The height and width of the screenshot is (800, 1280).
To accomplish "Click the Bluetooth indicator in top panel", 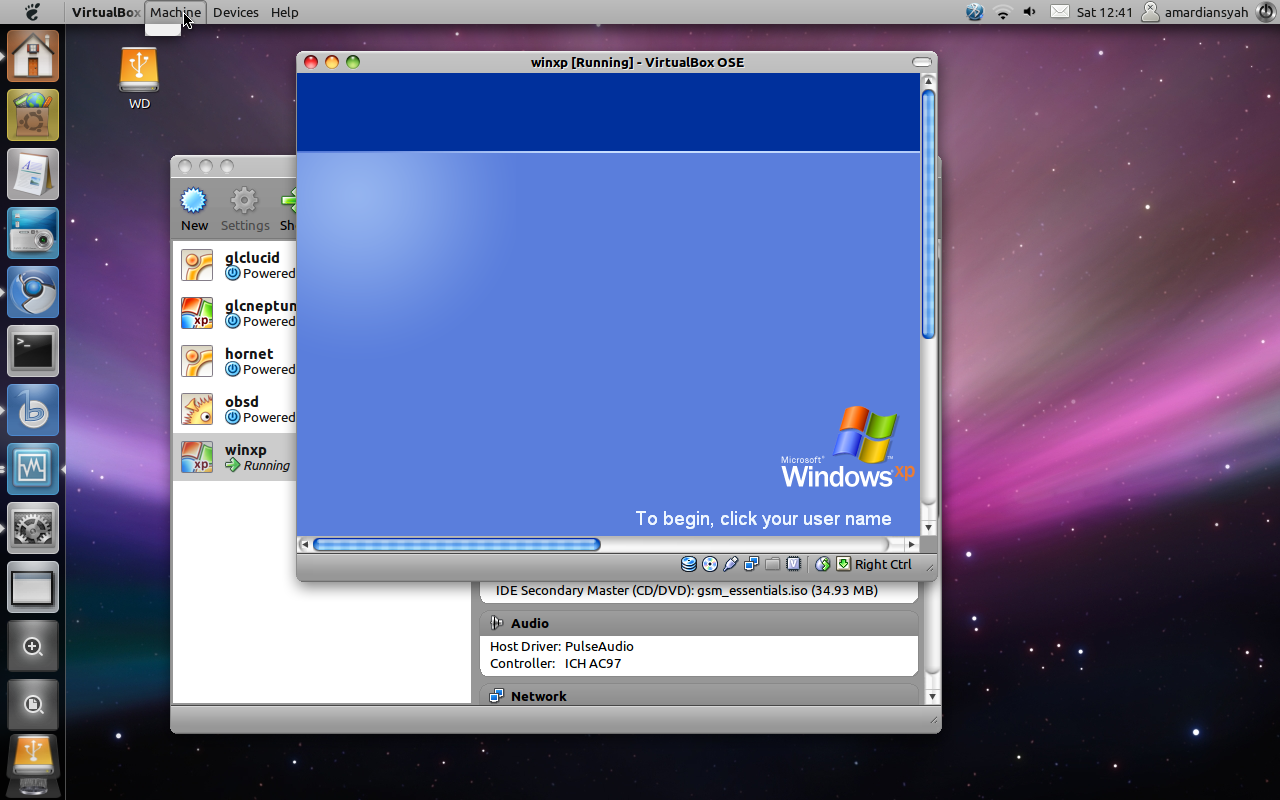I will pos(975,12).
